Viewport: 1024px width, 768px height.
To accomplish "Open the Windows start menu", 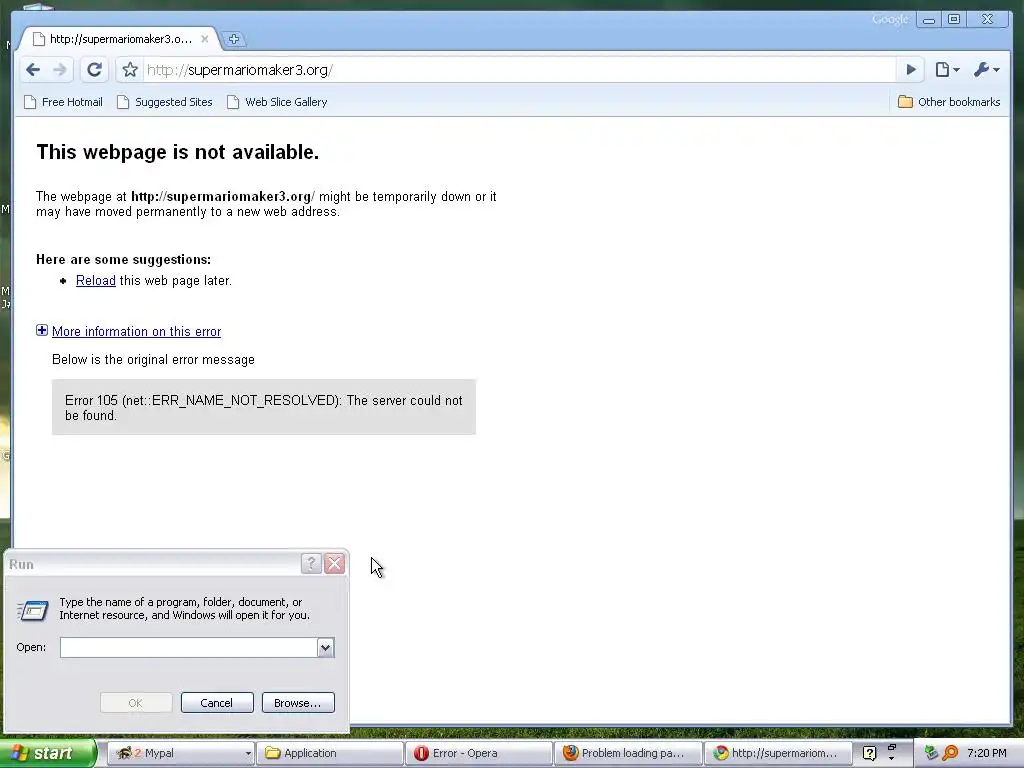I will [x=47, y=753].
